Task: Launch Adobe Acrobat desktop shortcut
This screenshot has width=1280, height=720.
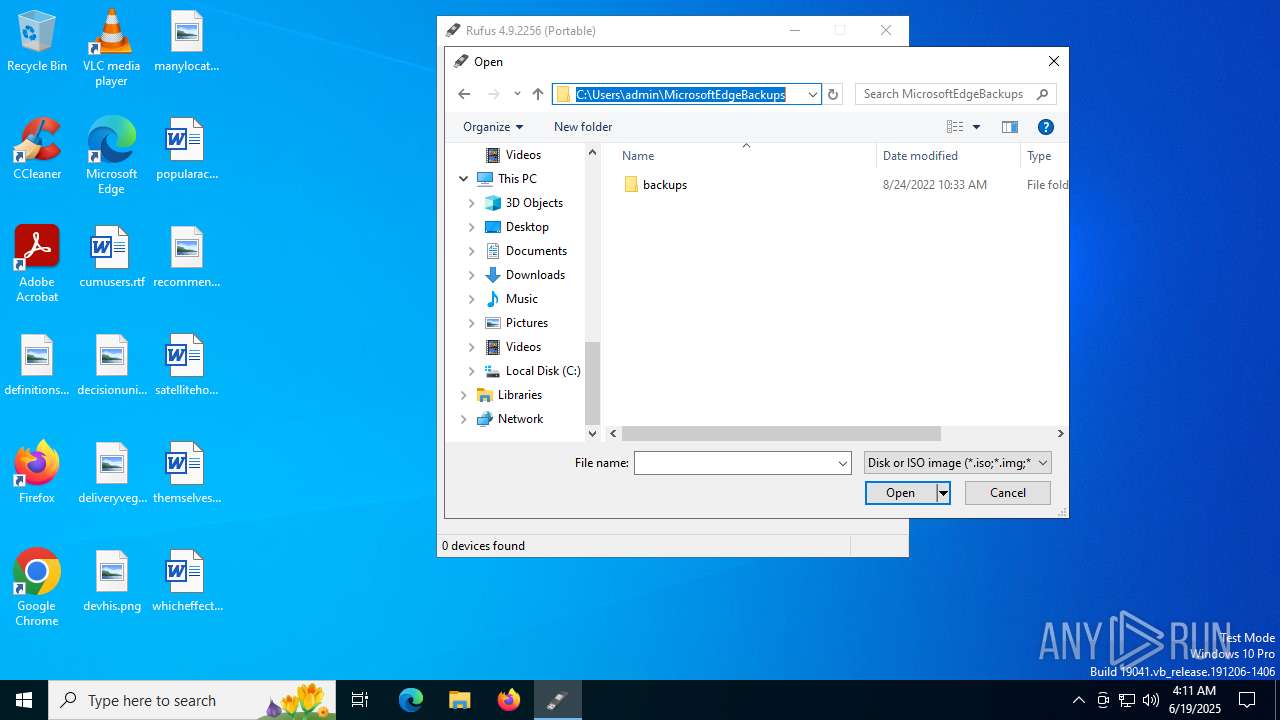Action: pos(37,264)
